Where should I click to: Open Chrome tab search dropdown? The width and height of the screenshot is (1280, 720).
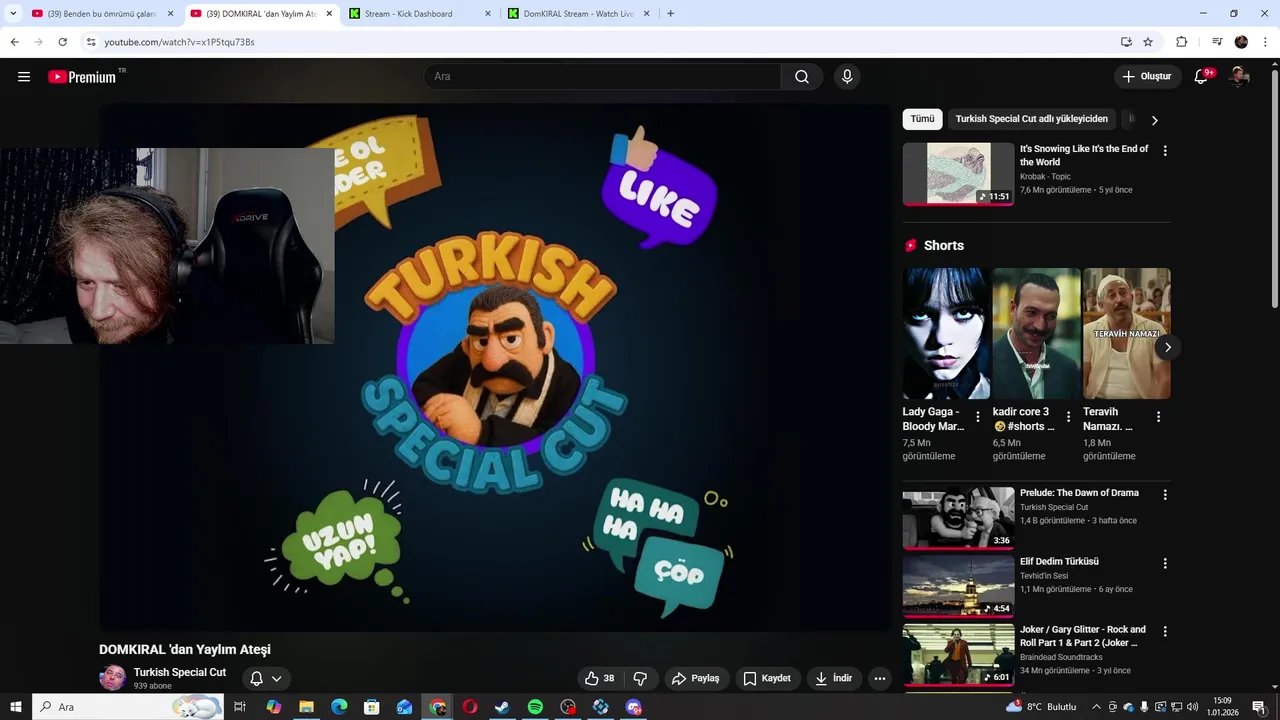(13, 13)
